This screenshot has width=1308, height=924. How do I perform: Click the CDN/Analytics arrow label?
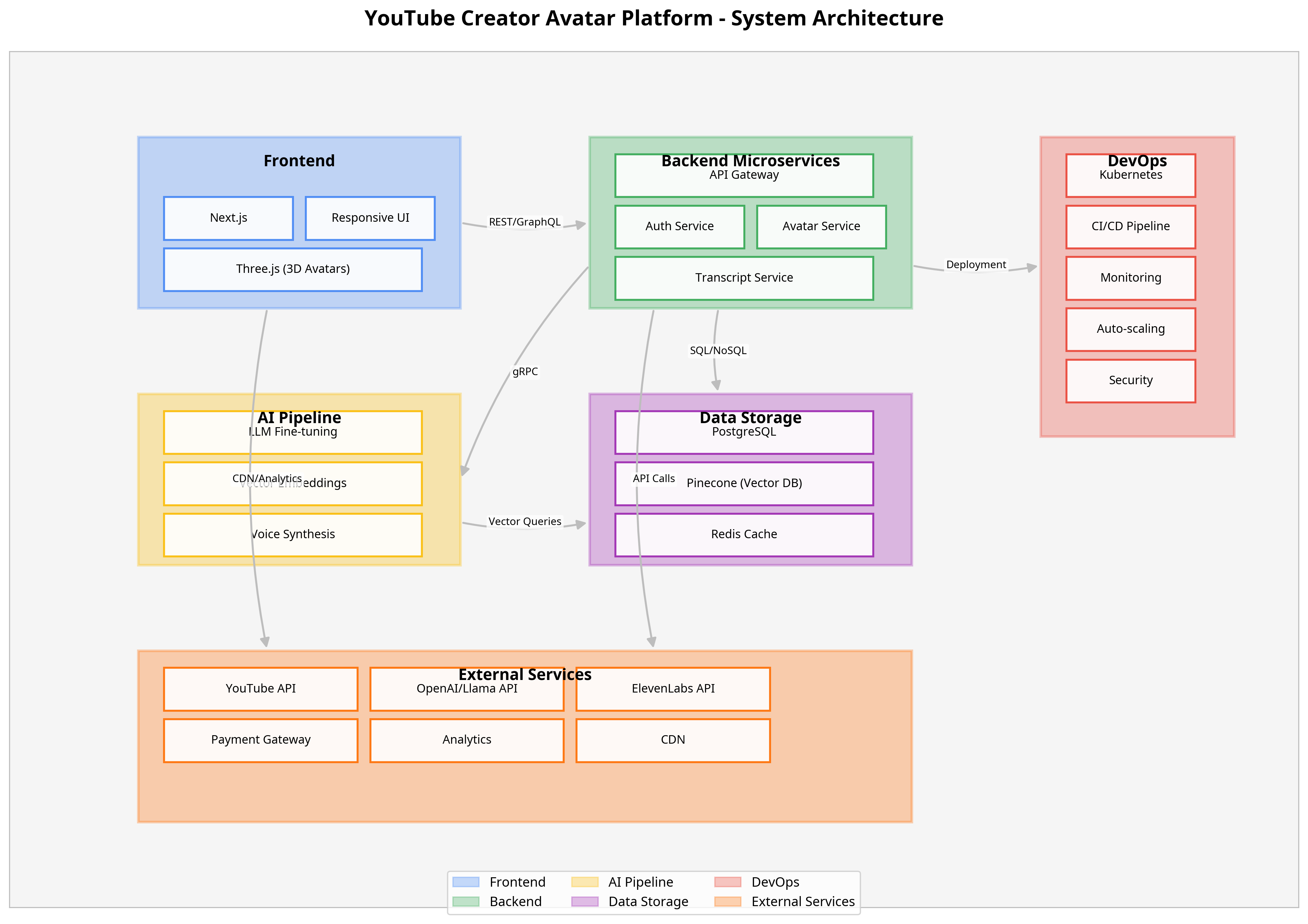(x=267, y=479)
